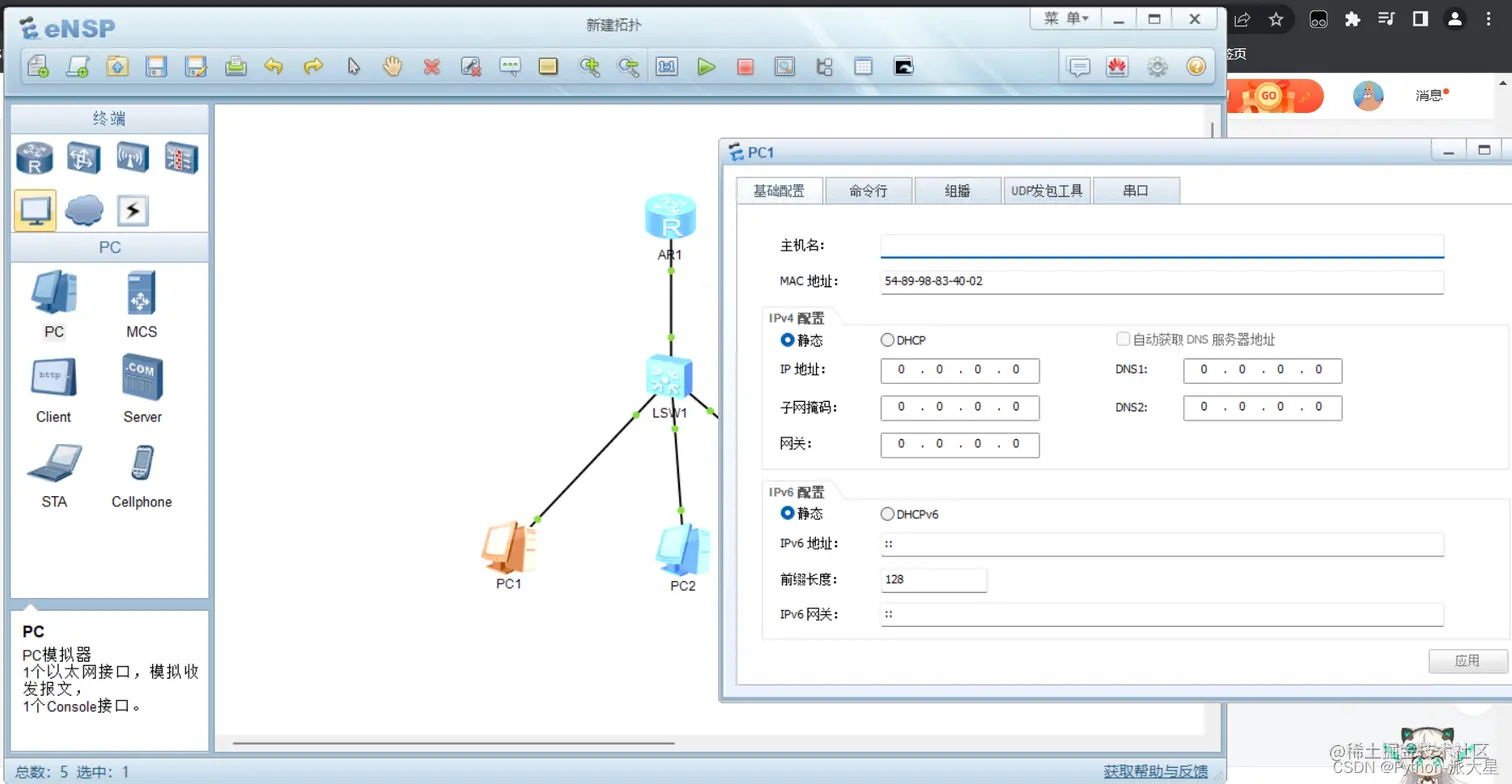1512x784 pixels.
Task: Click the 前缀长度 field showing 128
Action: (934, 580)
